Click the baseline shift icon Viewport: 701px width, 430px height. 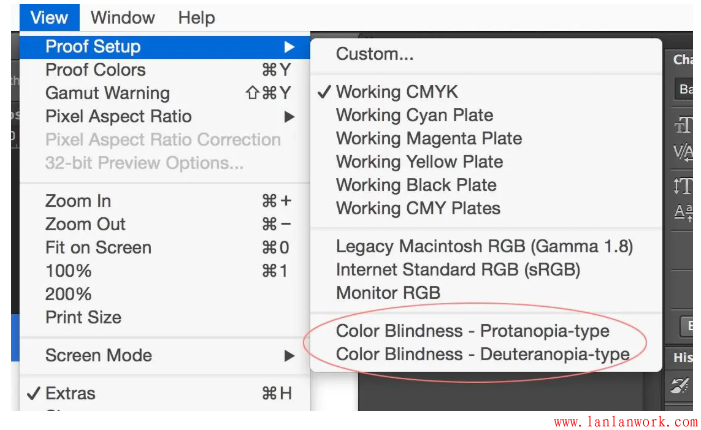tap(684, 212)
